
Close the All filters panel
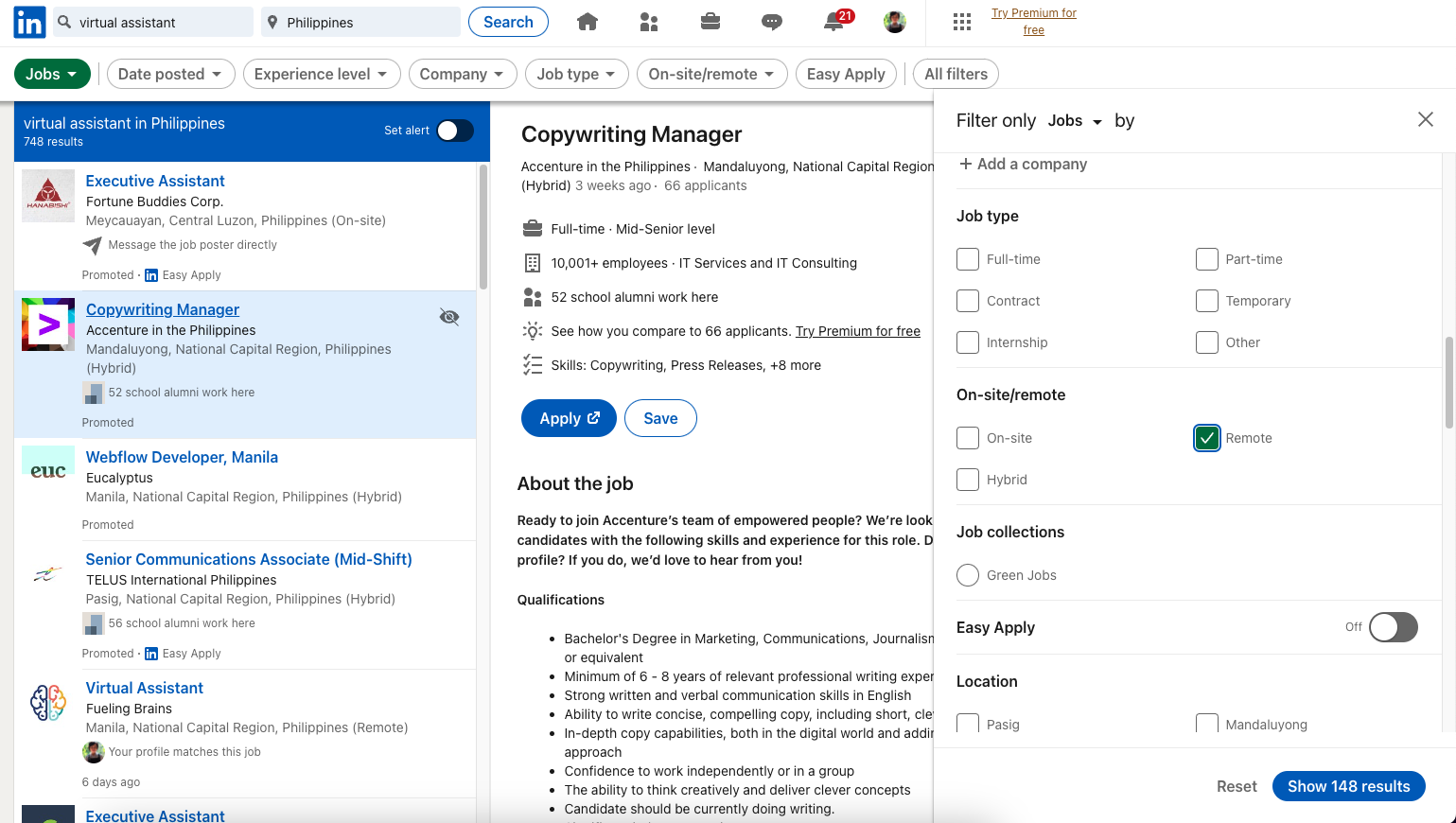click(x=1426, y=119)
